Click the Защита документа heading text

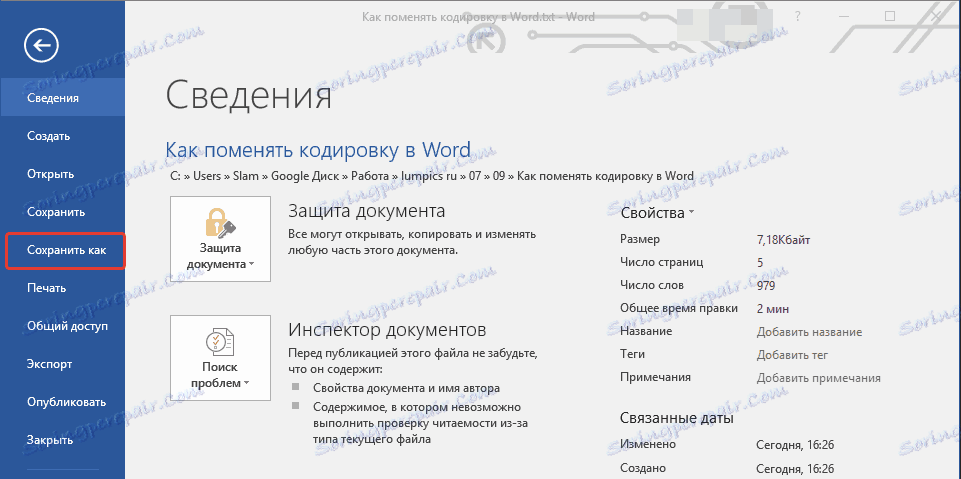367,211
